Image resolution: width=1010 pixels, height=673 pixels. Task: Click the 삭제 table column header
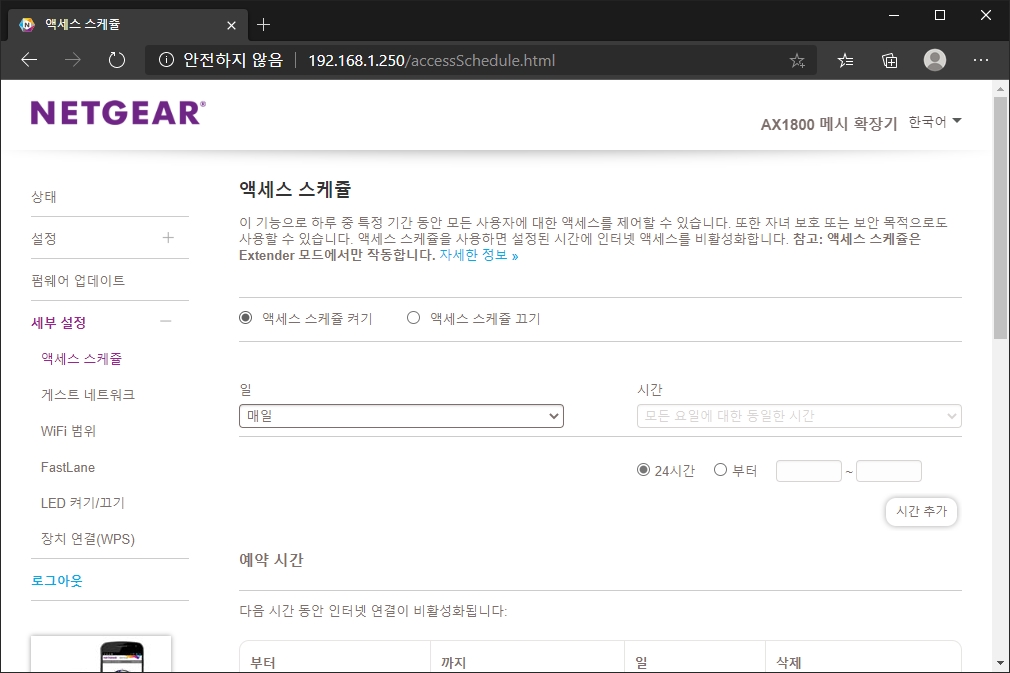click(x=789, y=663)
